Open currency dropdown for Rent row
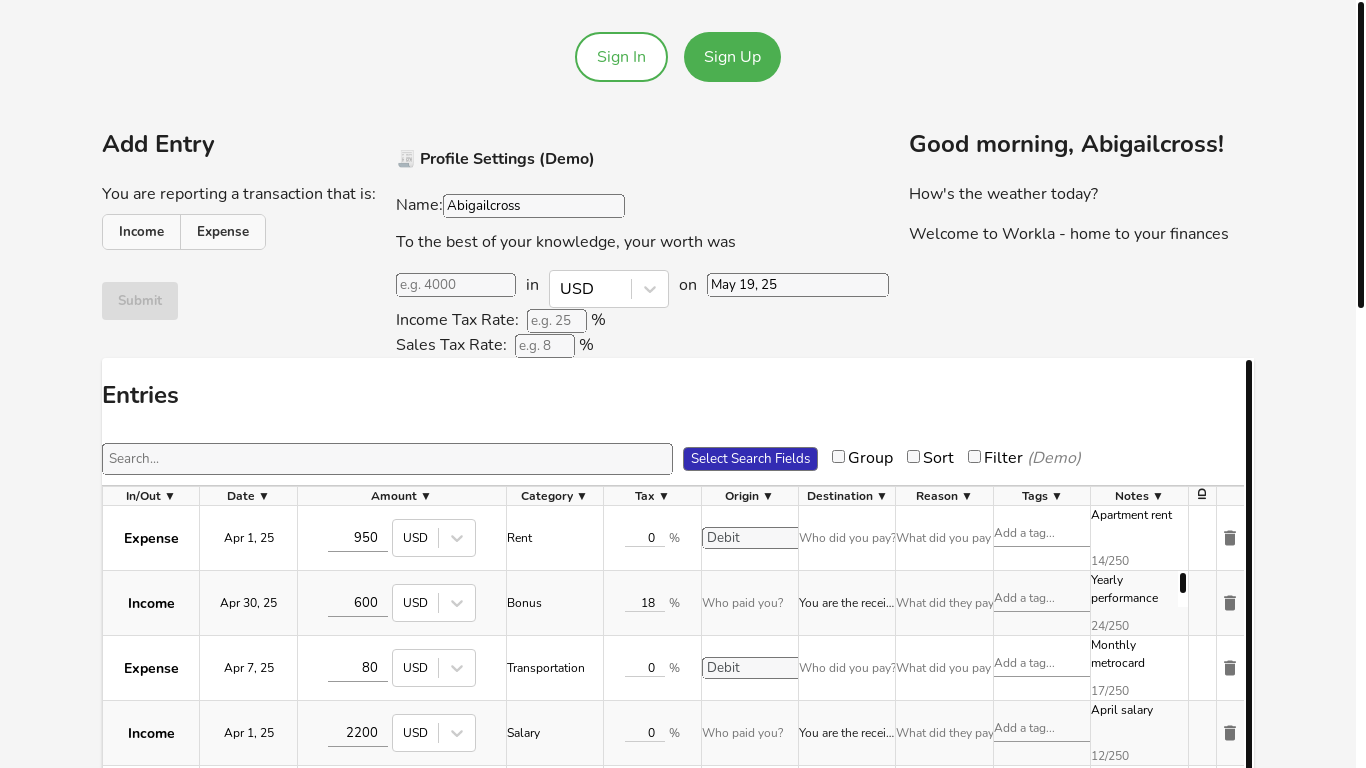The height and width of the screenshot is (768, 1366). click(434, 538)
